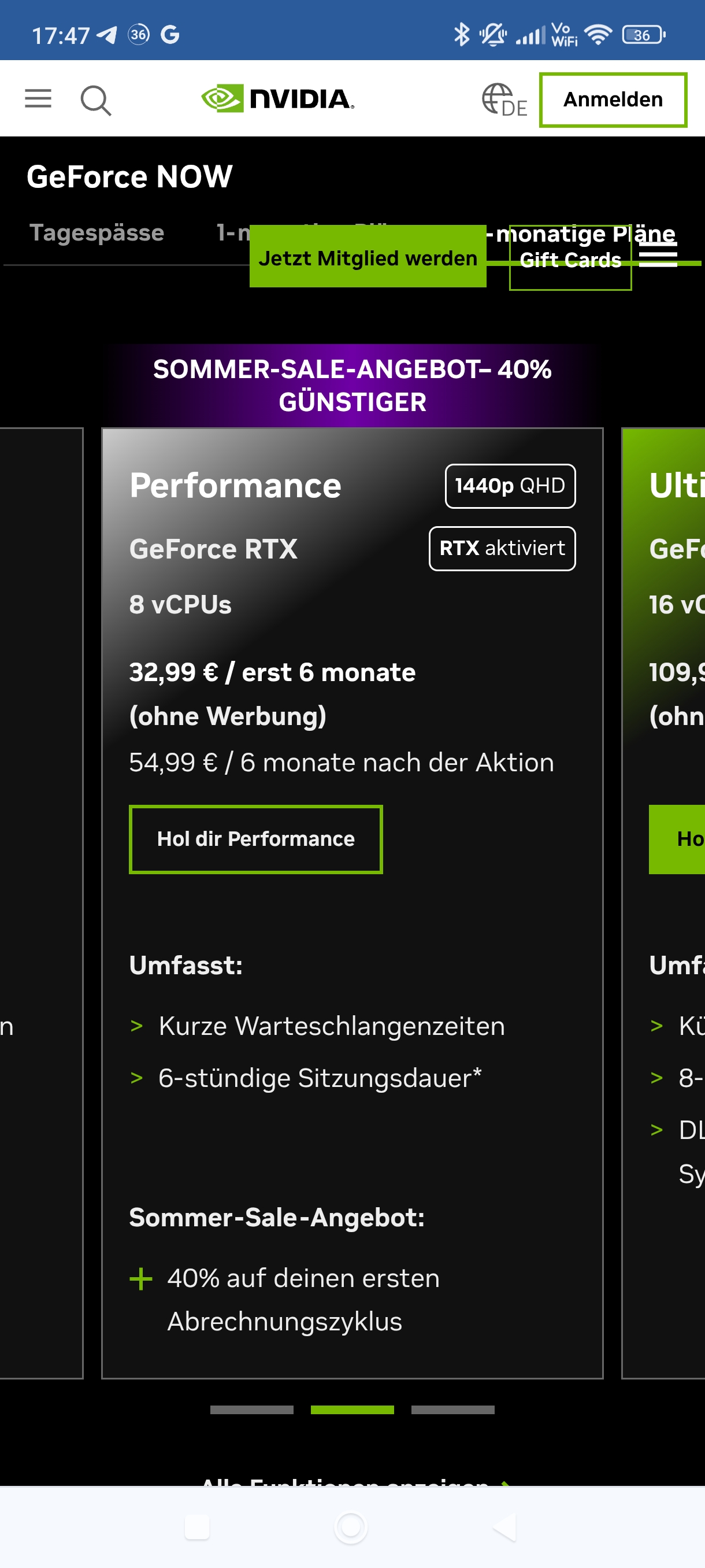Open the DE language globe selector
The image size is (705, 1568).
tap(504, 100)
